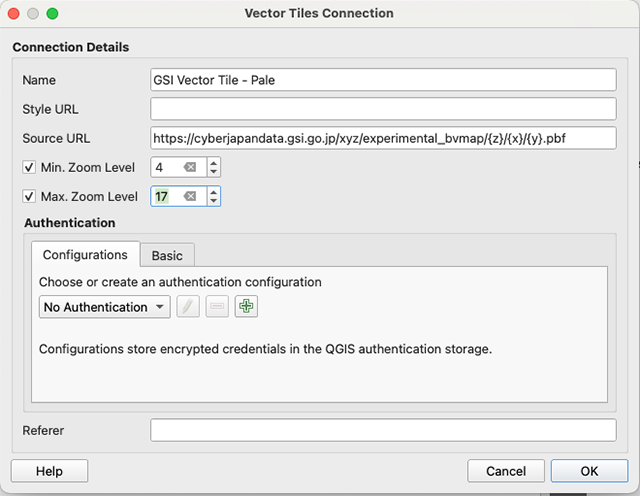Uncheck the Min. Zoom Level checkbox
Viewport: 640px width, 496px height.
[29, 167]
